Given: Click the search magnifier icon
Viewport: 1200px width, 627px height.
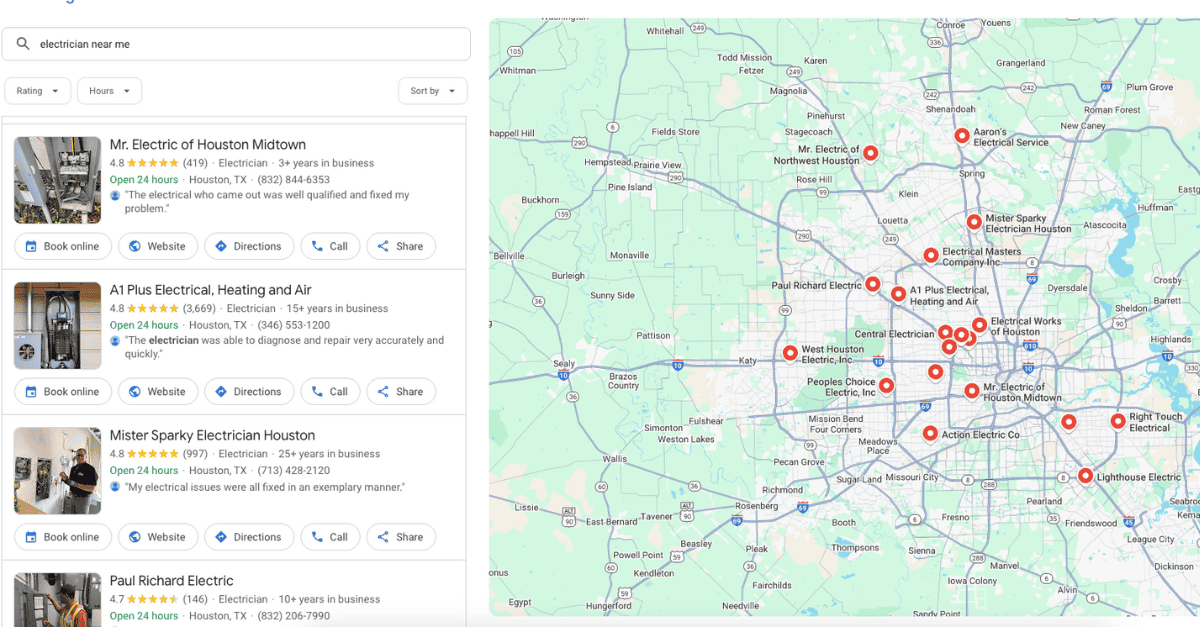Looking at the screenshot, I should (x=23, y=44).
